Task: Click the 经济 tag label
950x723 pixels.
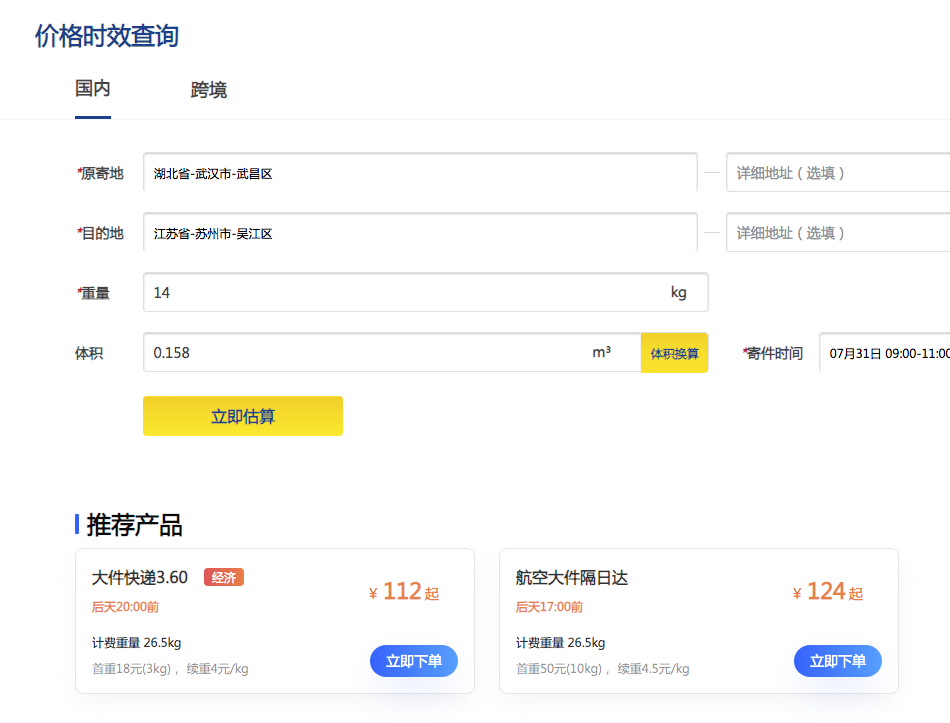Action: pos(223,577)
